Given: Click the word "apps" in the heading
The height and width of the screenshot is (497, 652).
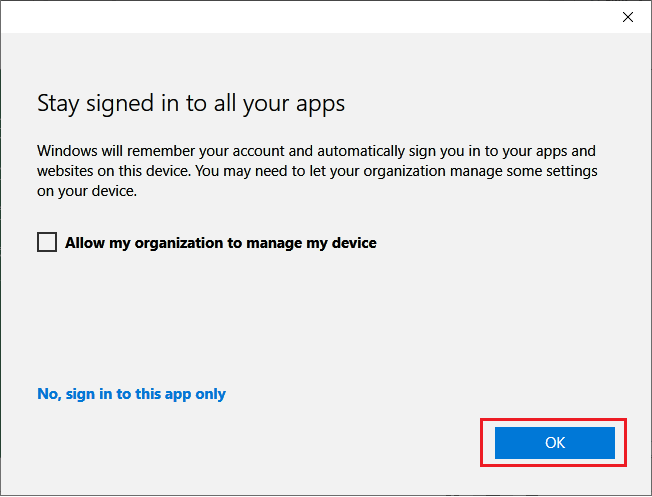Looking at the screenshot, I should tap(321, 103).
